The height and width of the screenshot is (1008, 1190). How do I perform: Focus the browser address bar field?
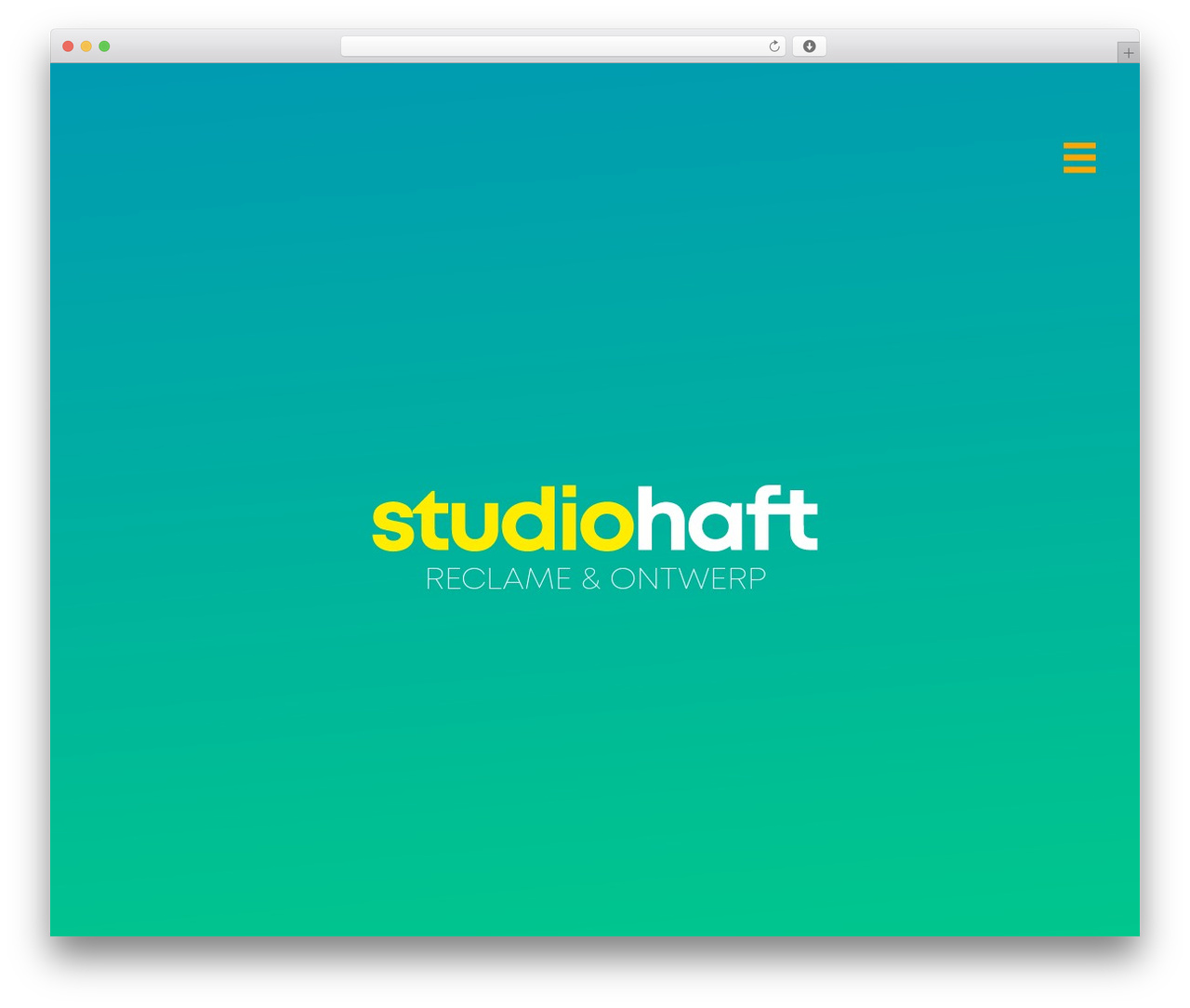tap(562, 46)
